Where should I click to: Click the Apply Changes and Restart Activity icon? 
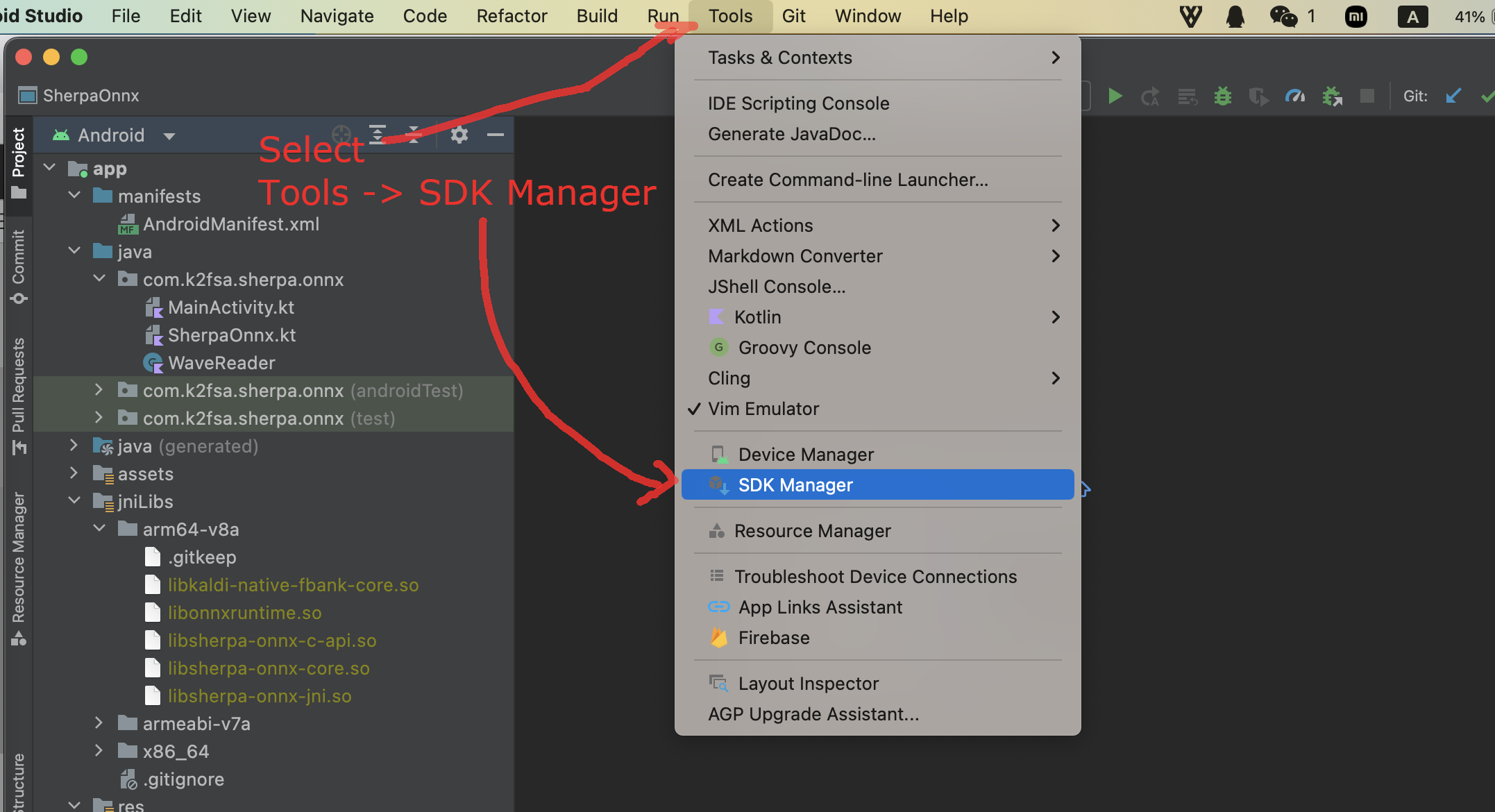1150,96
